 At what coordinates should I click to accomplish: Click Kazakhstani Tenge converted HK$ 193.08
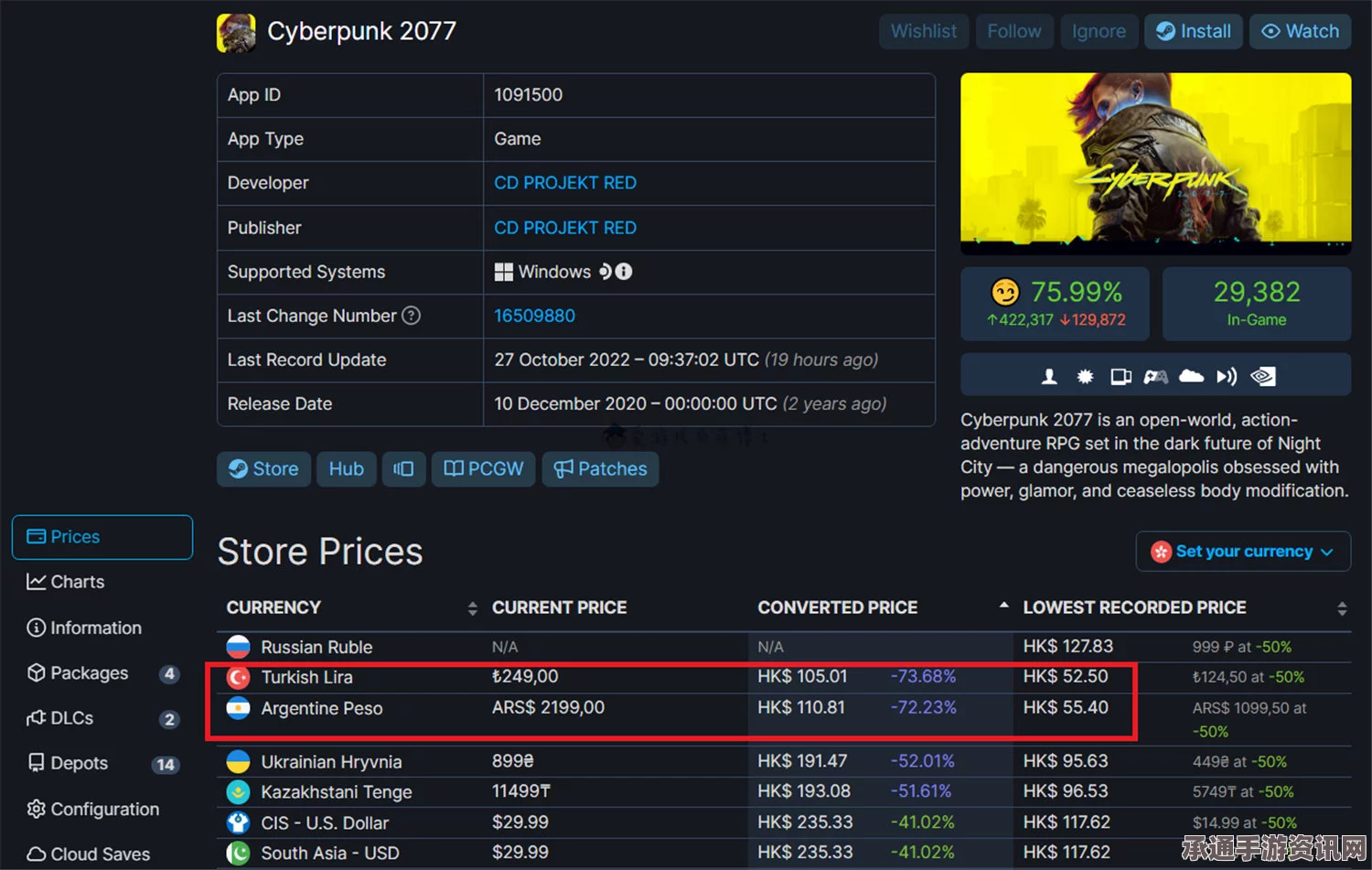tap(804, 791)
